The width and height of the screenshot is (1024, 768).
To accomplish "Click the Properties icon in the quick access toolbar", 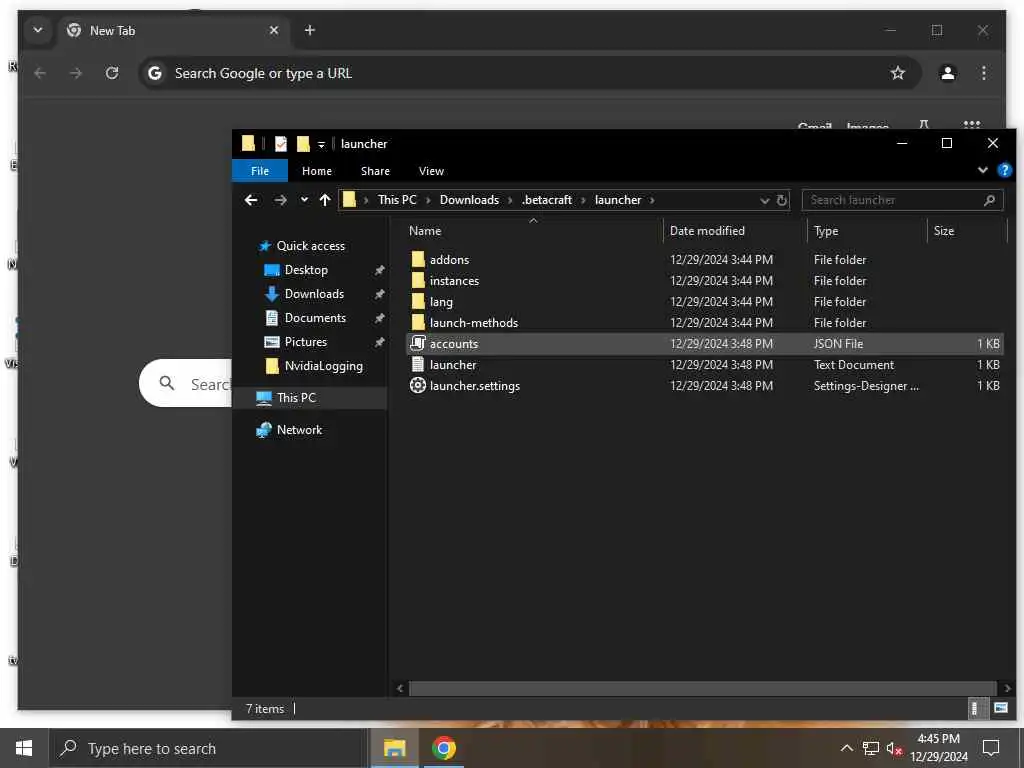I will pos(281,144).
